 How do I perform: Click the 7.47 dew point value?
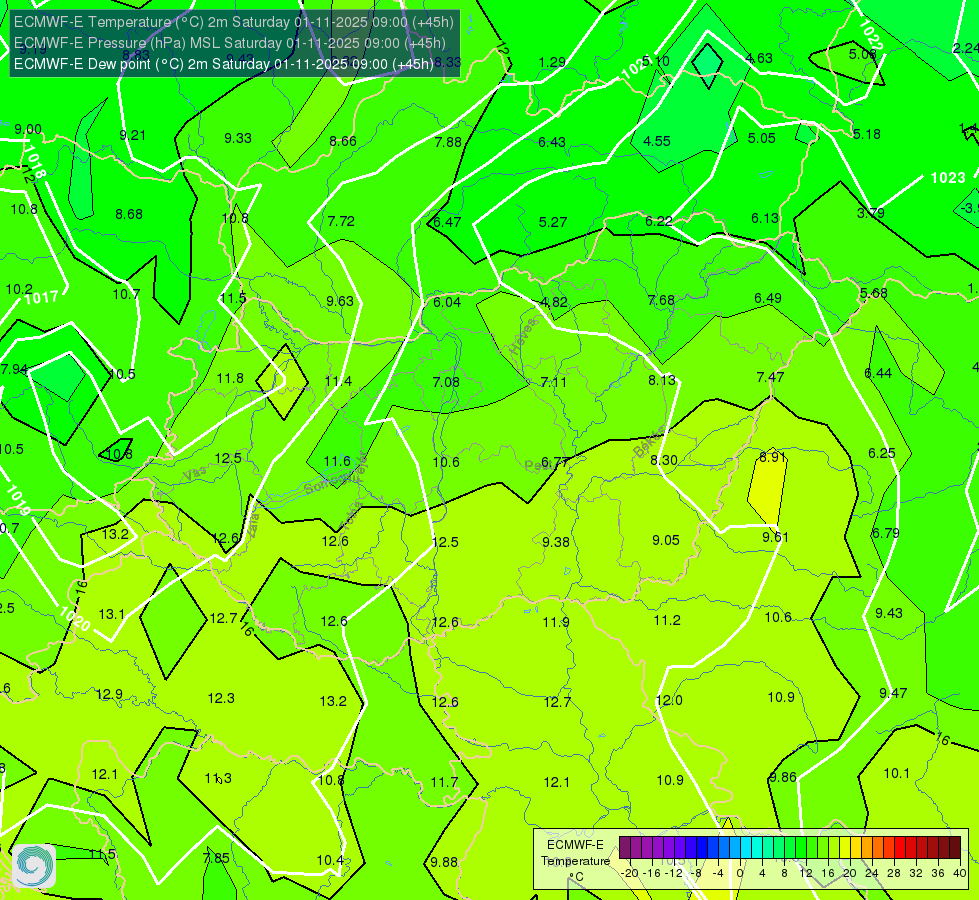click(x=770, y=377)
